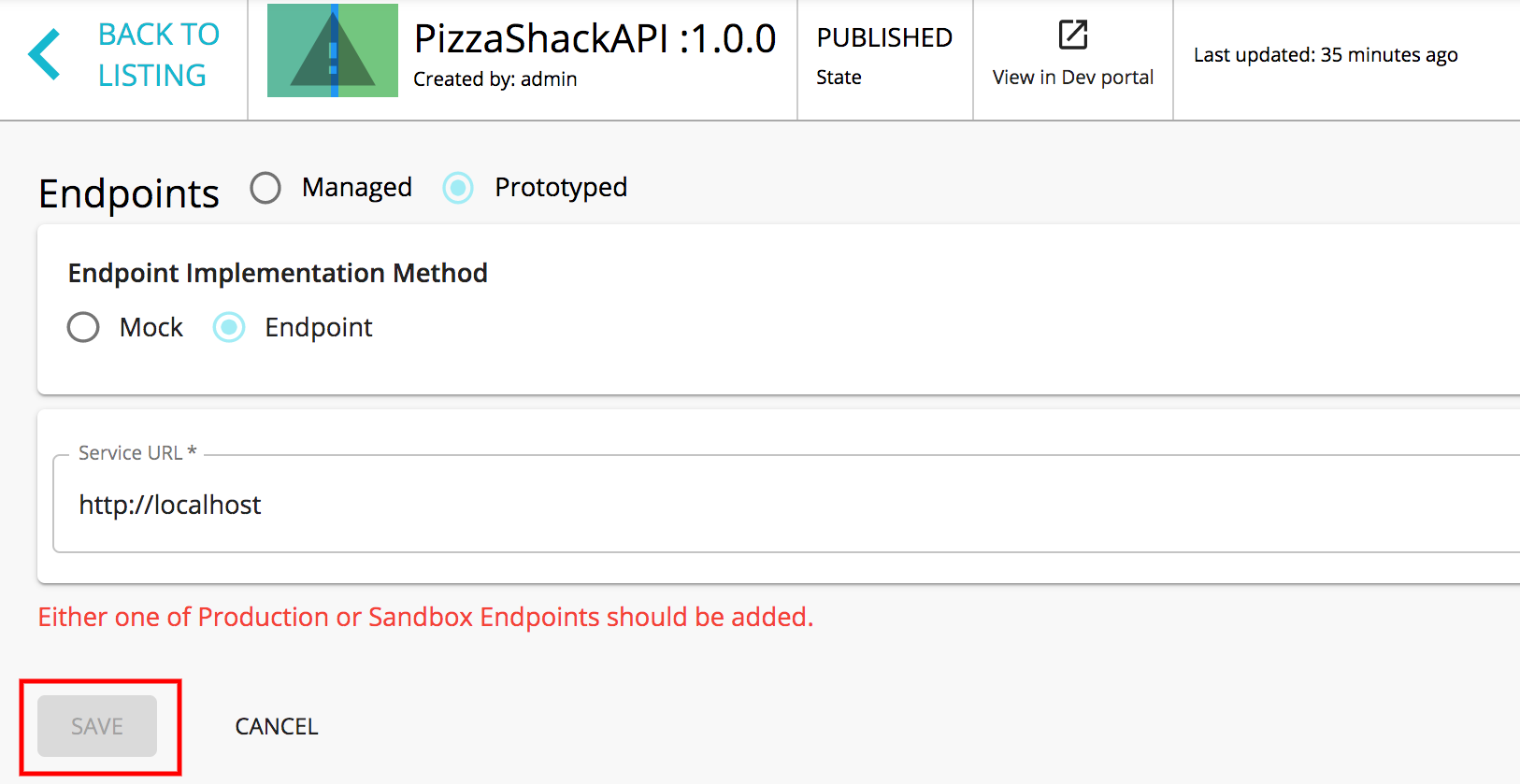Click the Endpoint Implementation Method heading
This screenshot has height=784, width=1520.
[x=277, y=273]
